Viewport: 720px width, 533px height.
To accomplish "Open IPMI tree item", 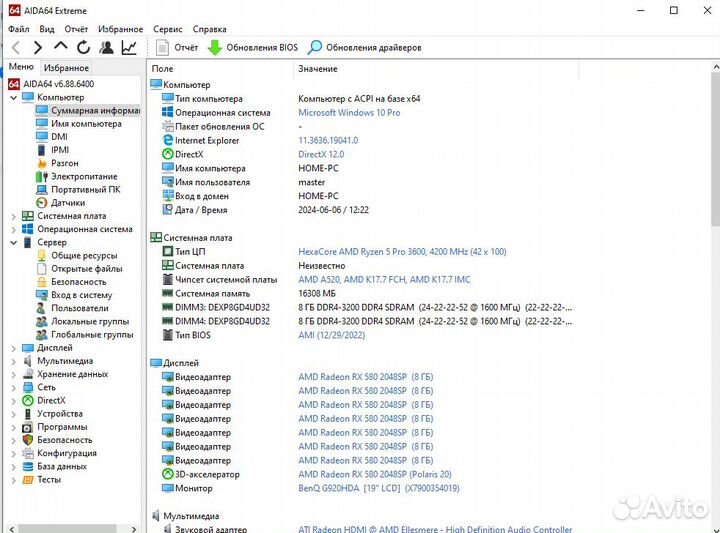I will 53,150.
